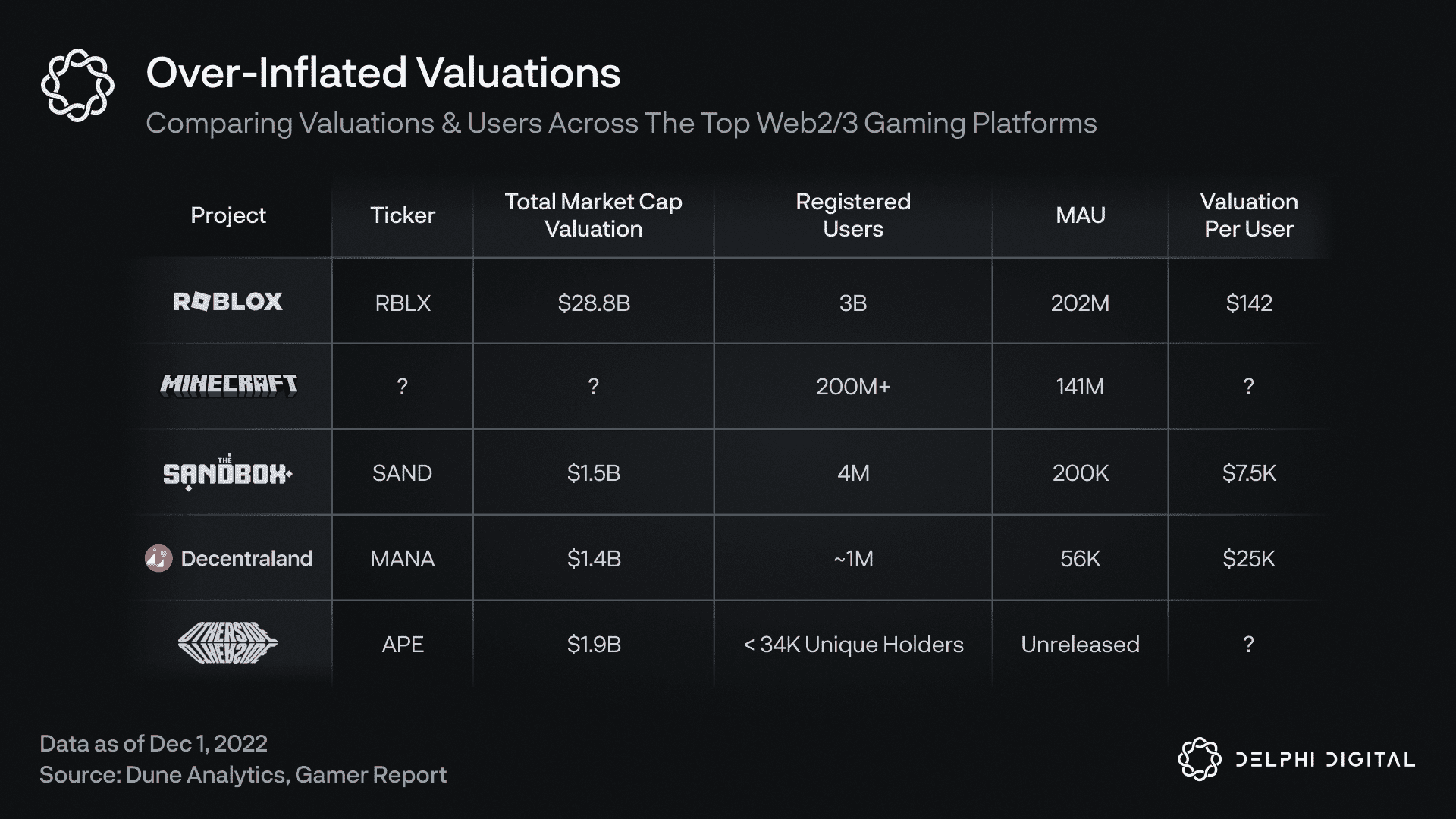The height and width of the screenshot is (819, 1456).
Task: Click the Minecraft logo in the table
Action: click(x=228, y=385)
